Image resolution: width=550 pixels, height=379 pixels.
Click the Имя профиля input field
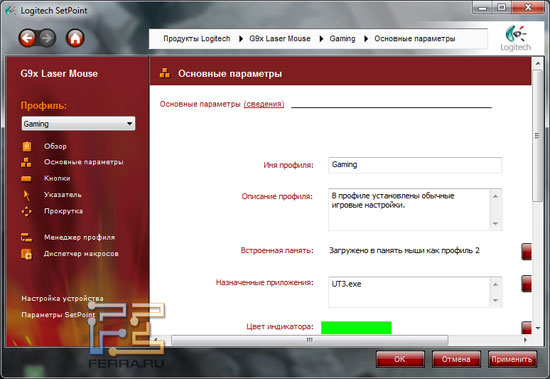tap(415, 165)
